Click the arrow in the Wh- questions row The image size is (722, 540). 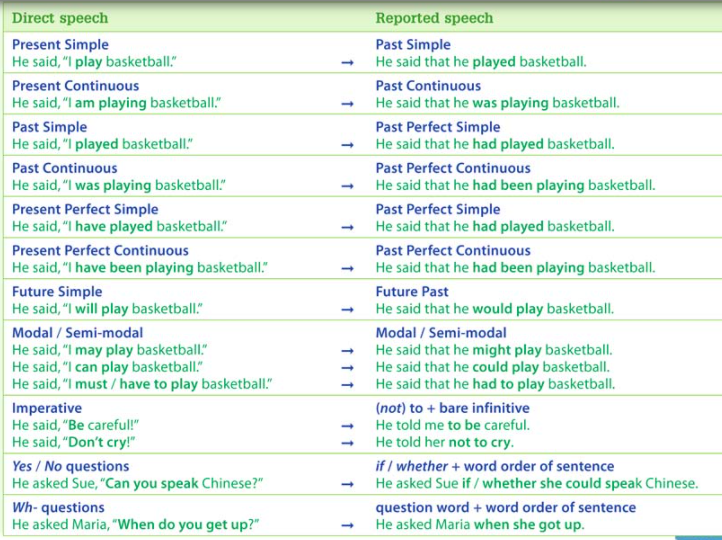click(348, 525)
